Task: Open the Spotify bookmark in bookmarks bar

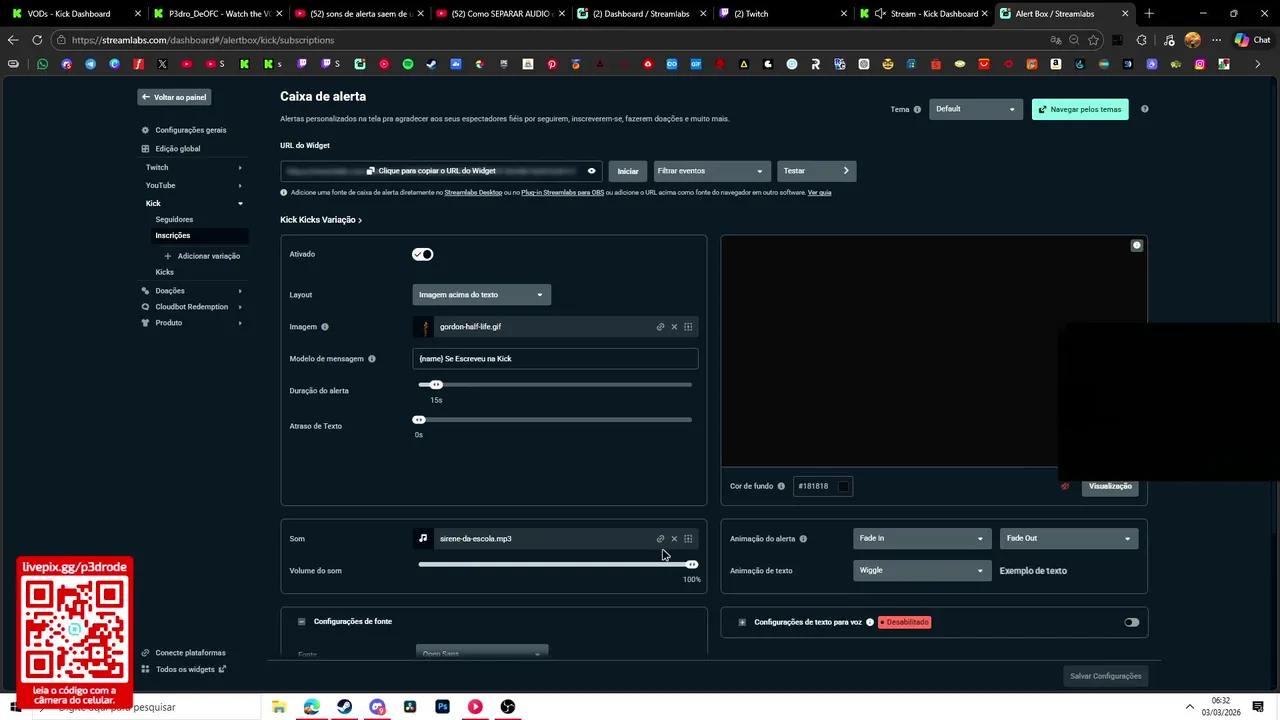Action: [x=408, y=64]
